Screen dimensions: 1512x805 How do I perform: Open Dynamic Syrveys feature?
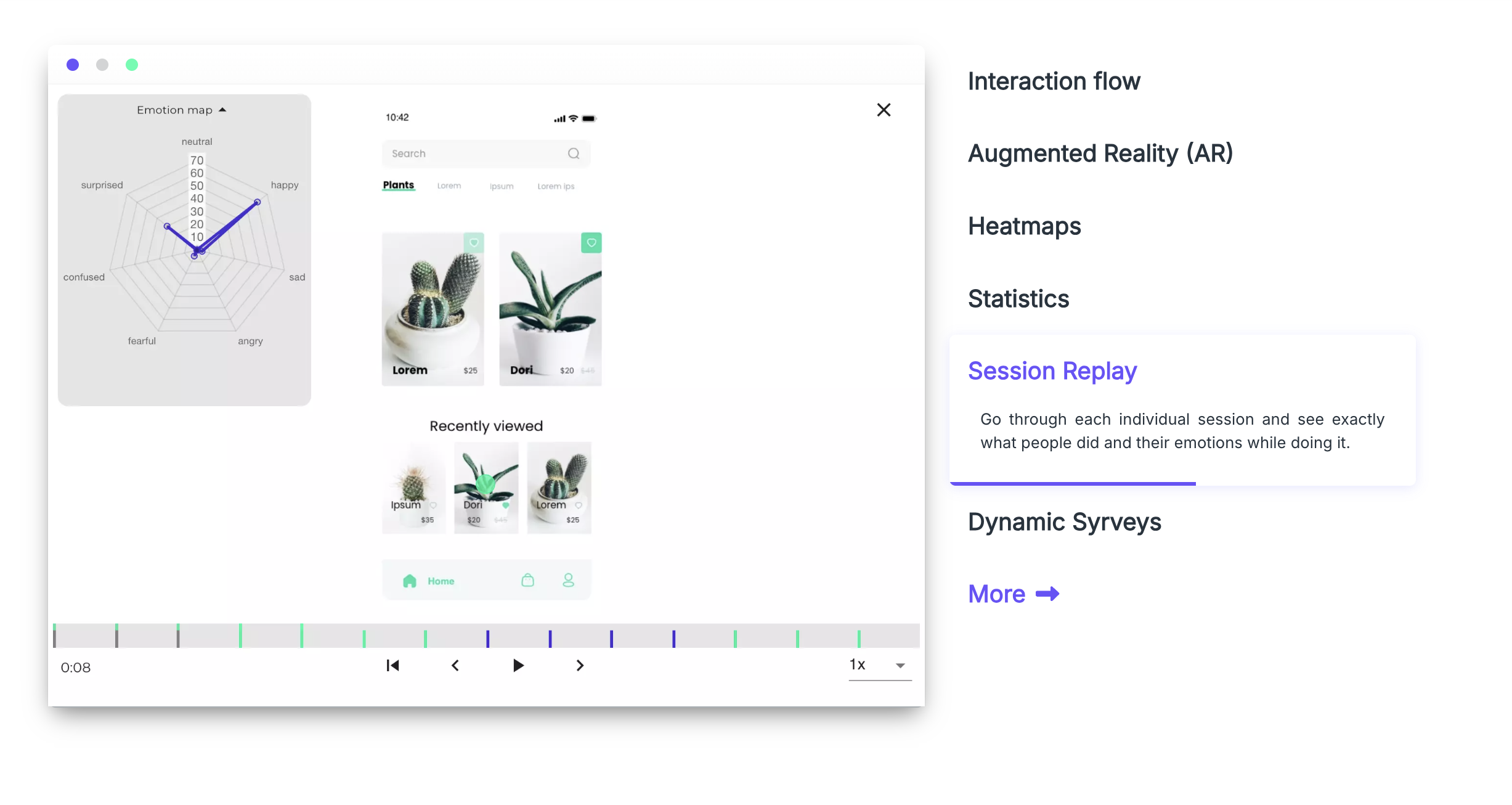coord(1065,522)
